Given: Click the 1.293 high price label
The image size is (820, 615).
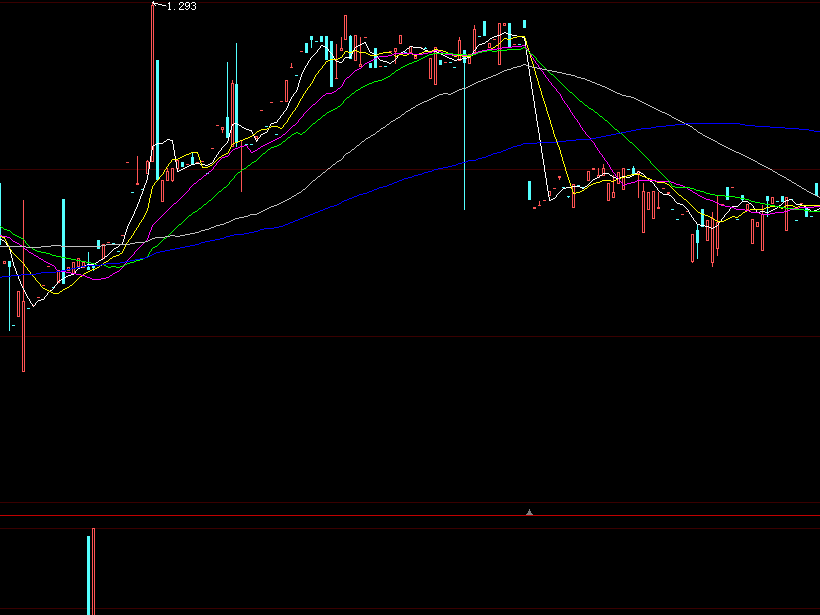Looking at the screenshot, I should tap(181, 6).
